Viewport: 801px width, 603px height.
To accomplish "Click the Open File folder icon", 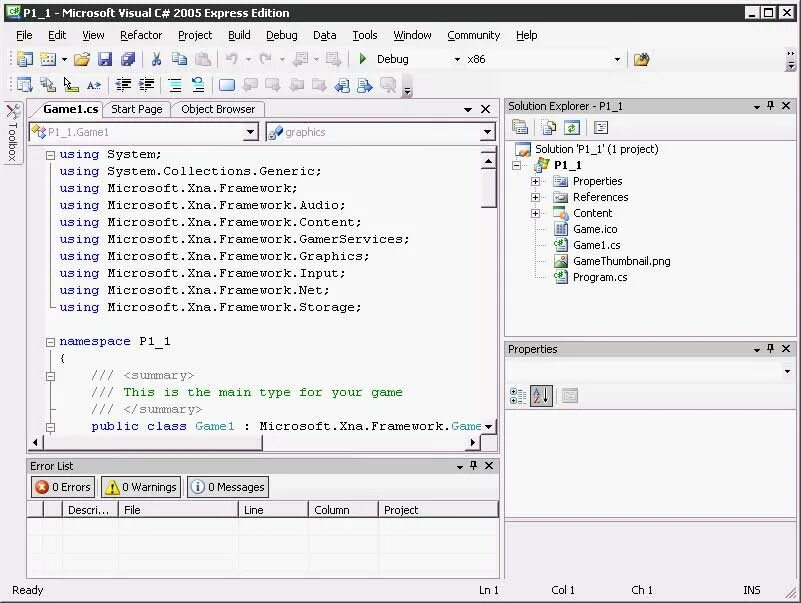I will 82,59.
